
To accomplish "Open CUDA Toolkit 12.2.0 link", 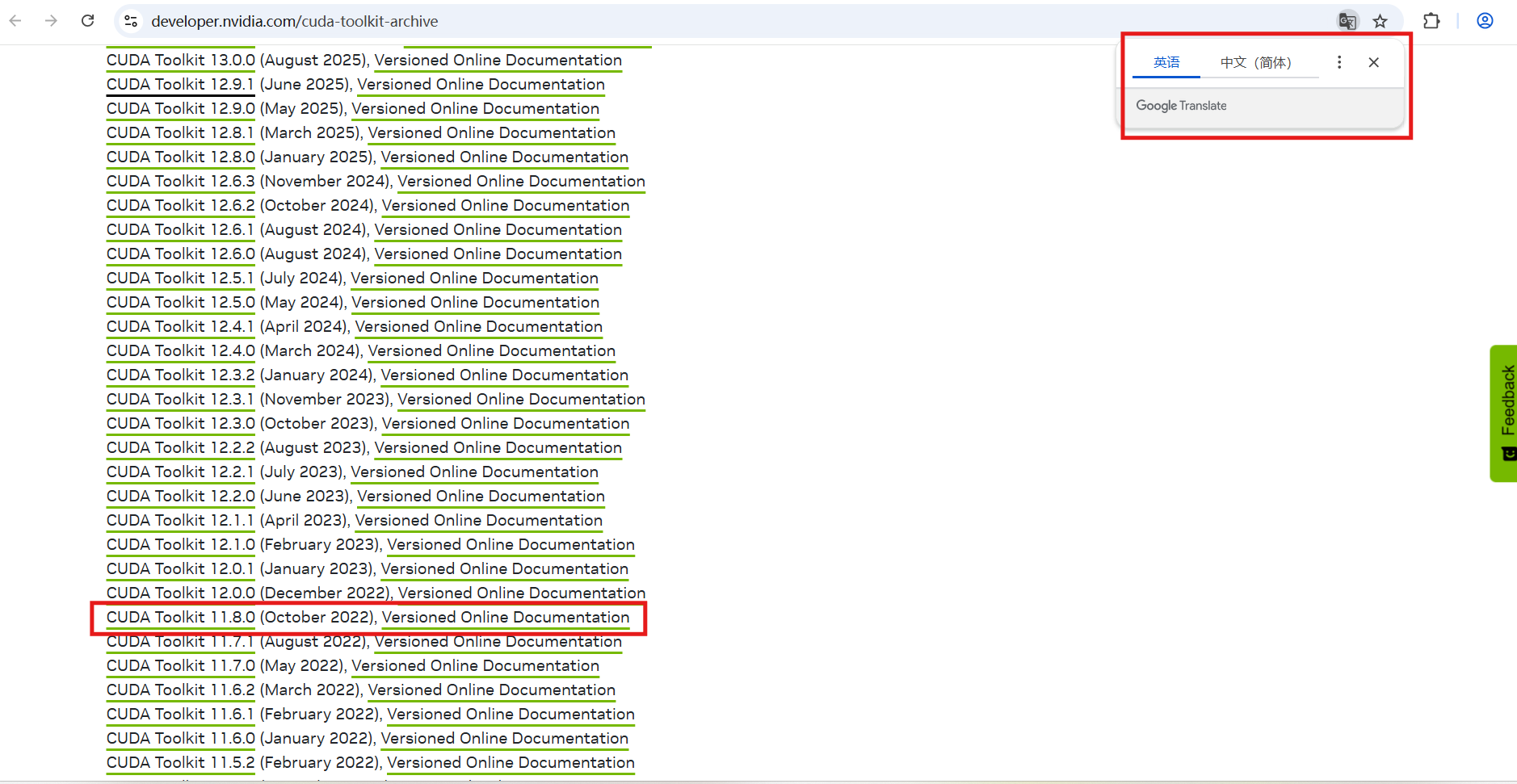I will (181, 496).
